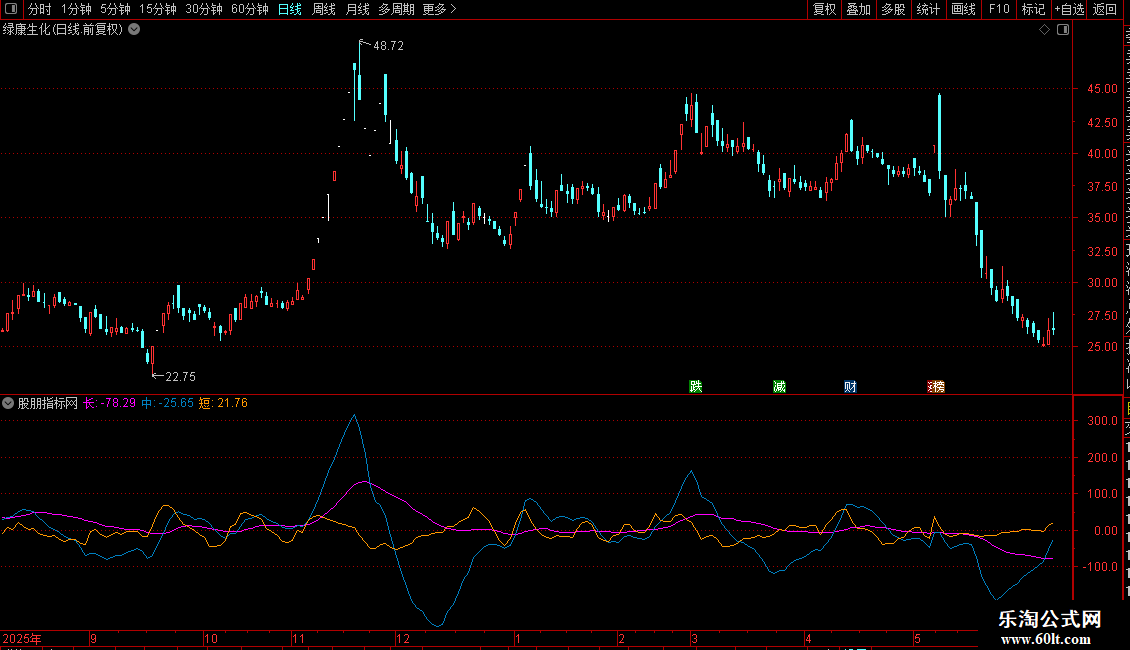Click the 300.0 indicator axis label
This screenshot has width=1130, height=650.
tap(1103, 421)
